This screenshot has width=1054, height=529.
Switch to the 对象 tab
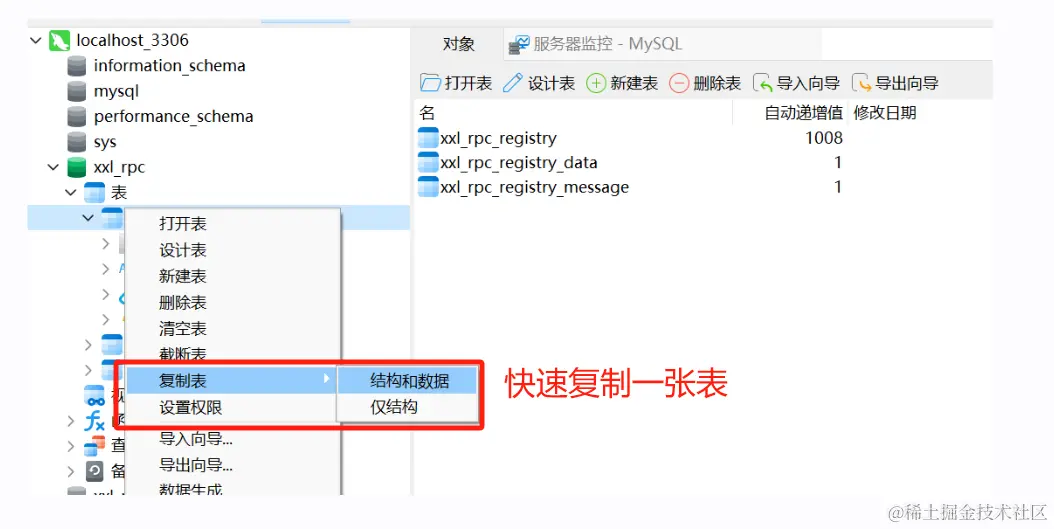458,44
